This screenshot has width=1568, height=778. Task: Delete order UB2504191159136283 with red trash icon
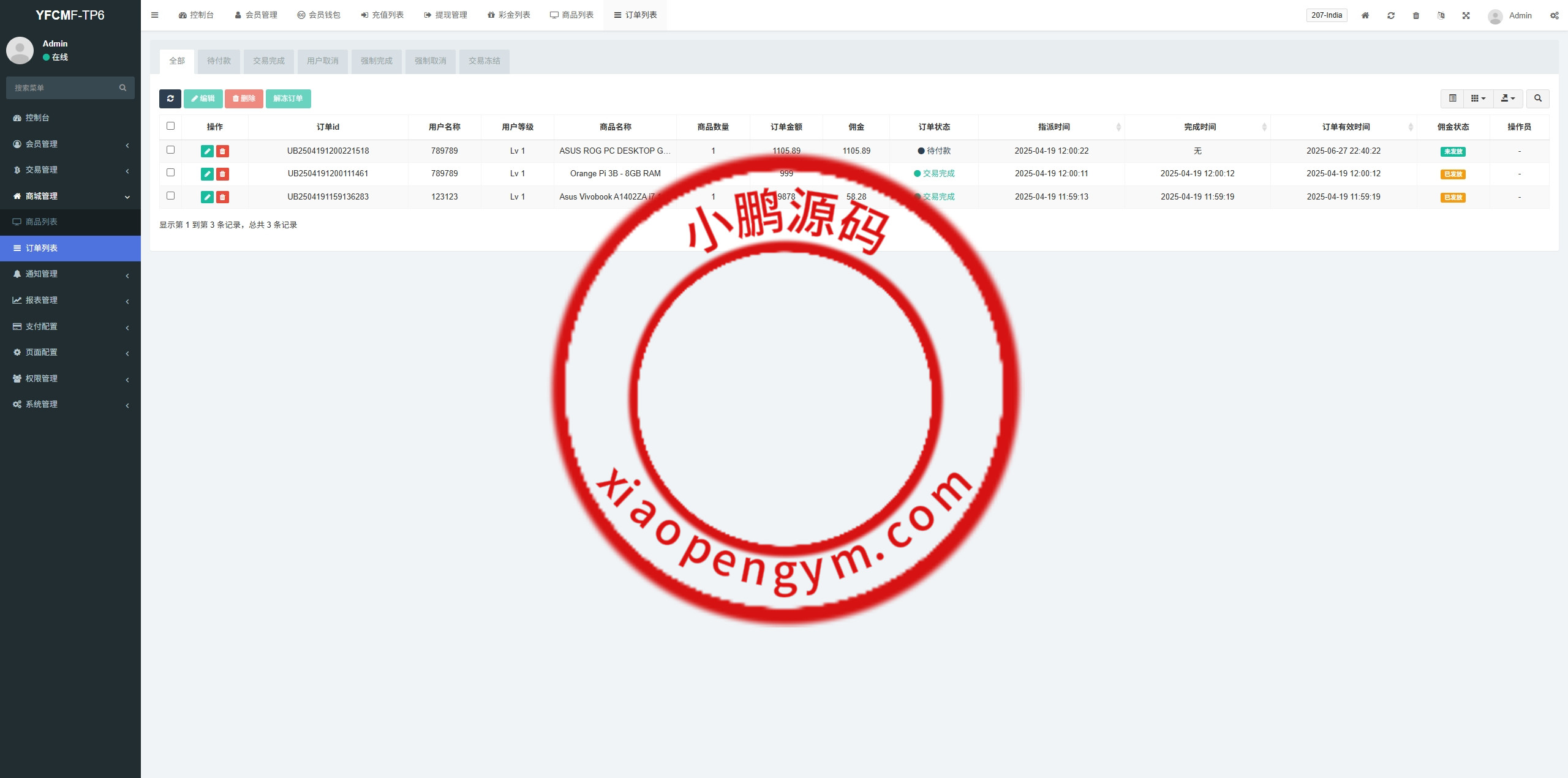222,197
